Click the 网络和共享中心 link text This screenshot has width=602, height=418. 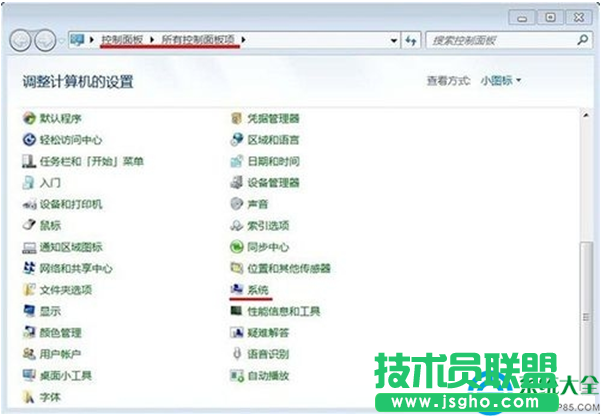[76, 268]
